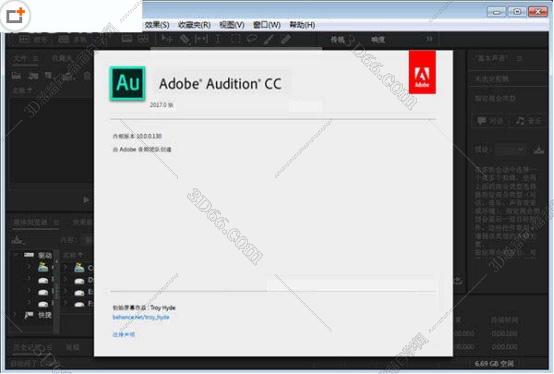
Task: Click the import file icon in Files panel
Action: coord(34,76)
